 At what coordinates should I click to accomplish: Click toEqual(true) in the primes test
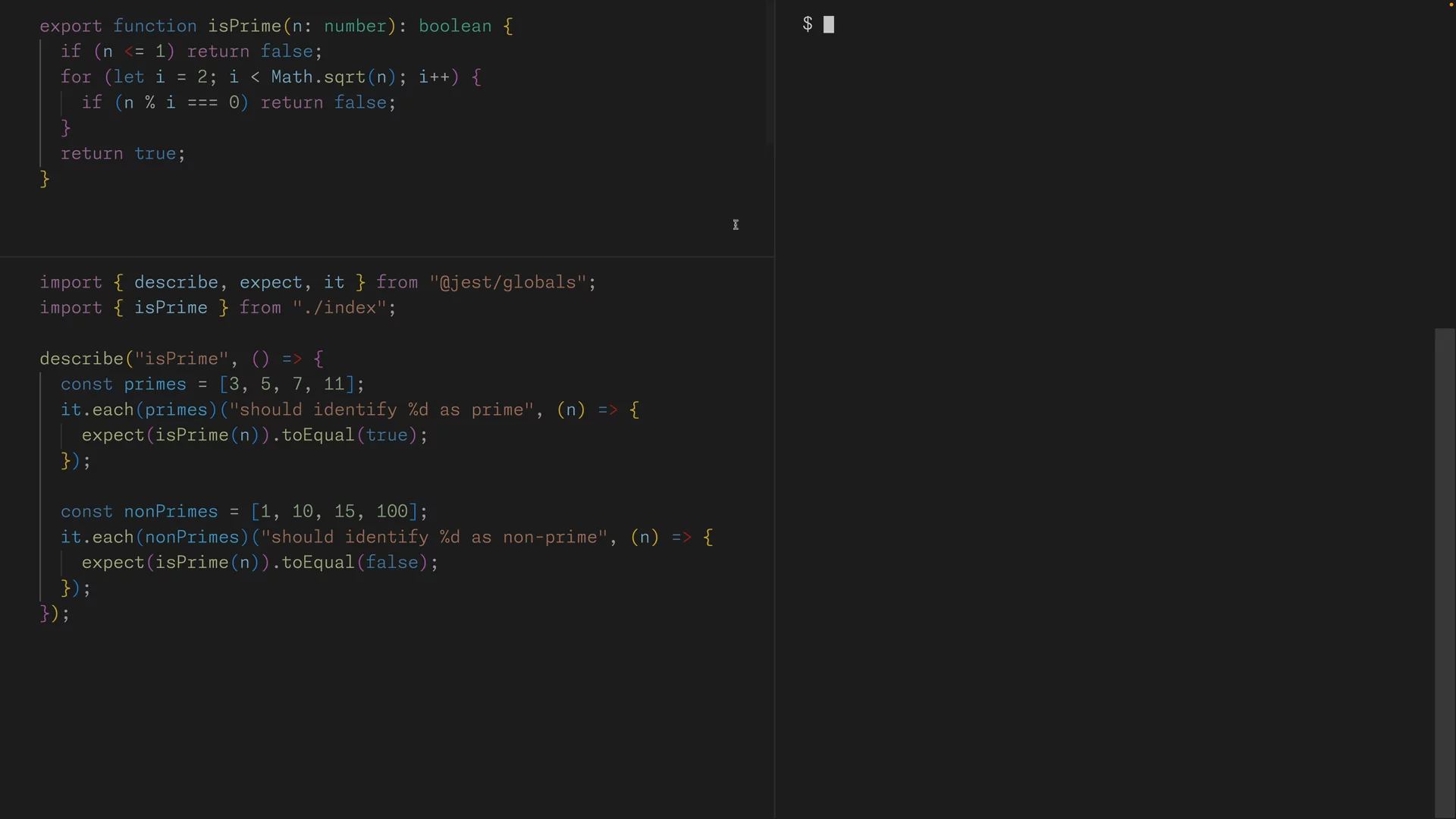(x=349, y=435)
